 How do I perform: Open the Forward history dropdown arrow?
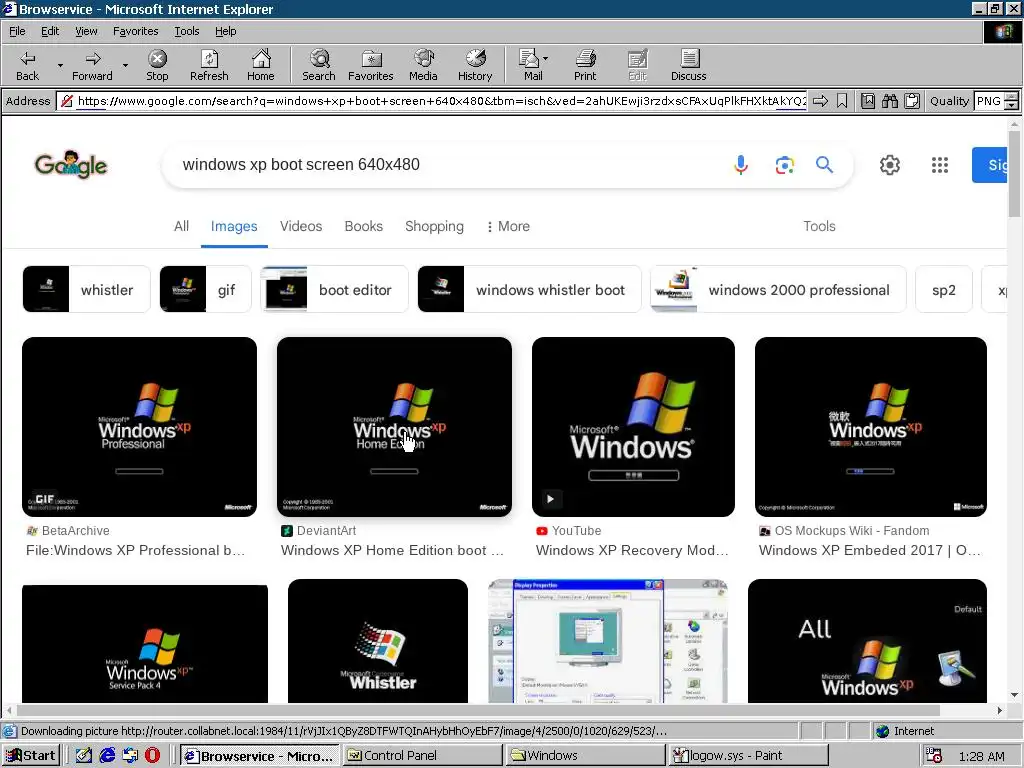click(x=125, y=65)
